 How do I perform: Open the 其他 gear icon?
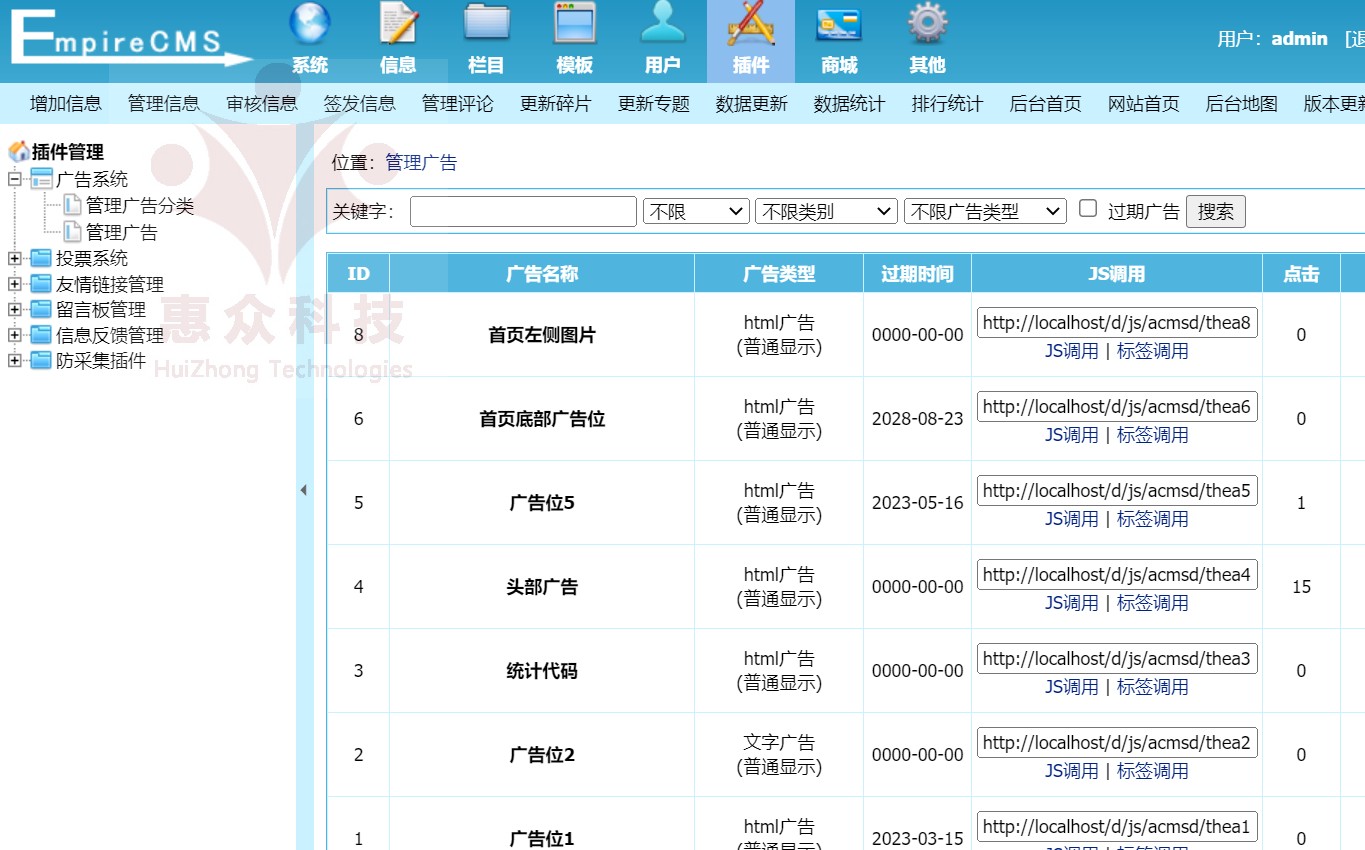(927, 23)
